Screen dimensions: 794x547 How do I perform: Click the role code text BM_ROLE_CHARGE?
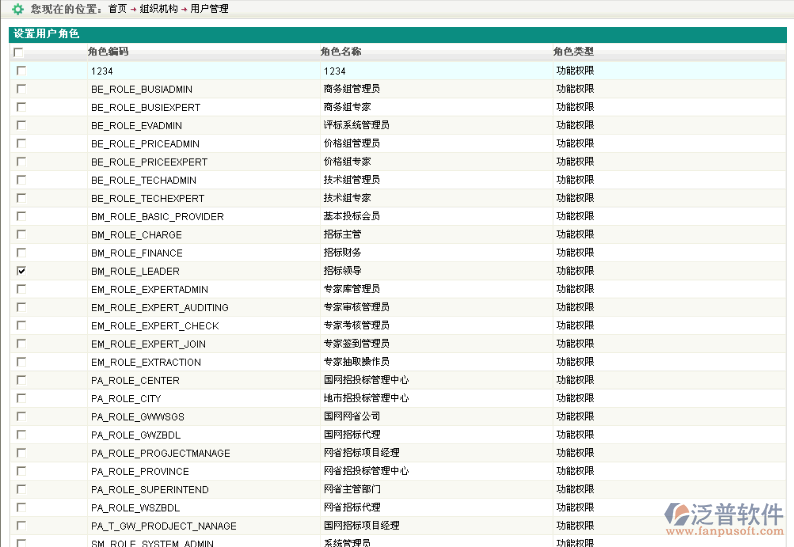point(136,235)
